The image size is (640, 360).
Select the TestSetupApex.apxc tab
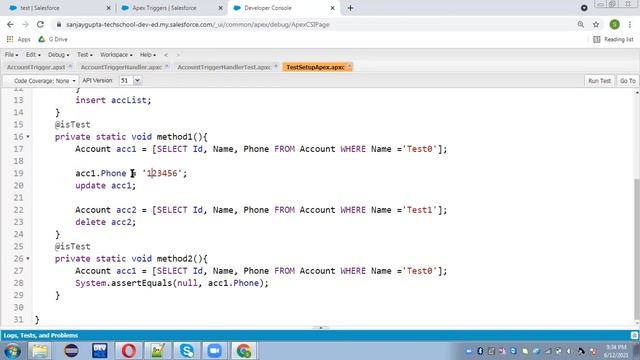(x=318, y=67)
